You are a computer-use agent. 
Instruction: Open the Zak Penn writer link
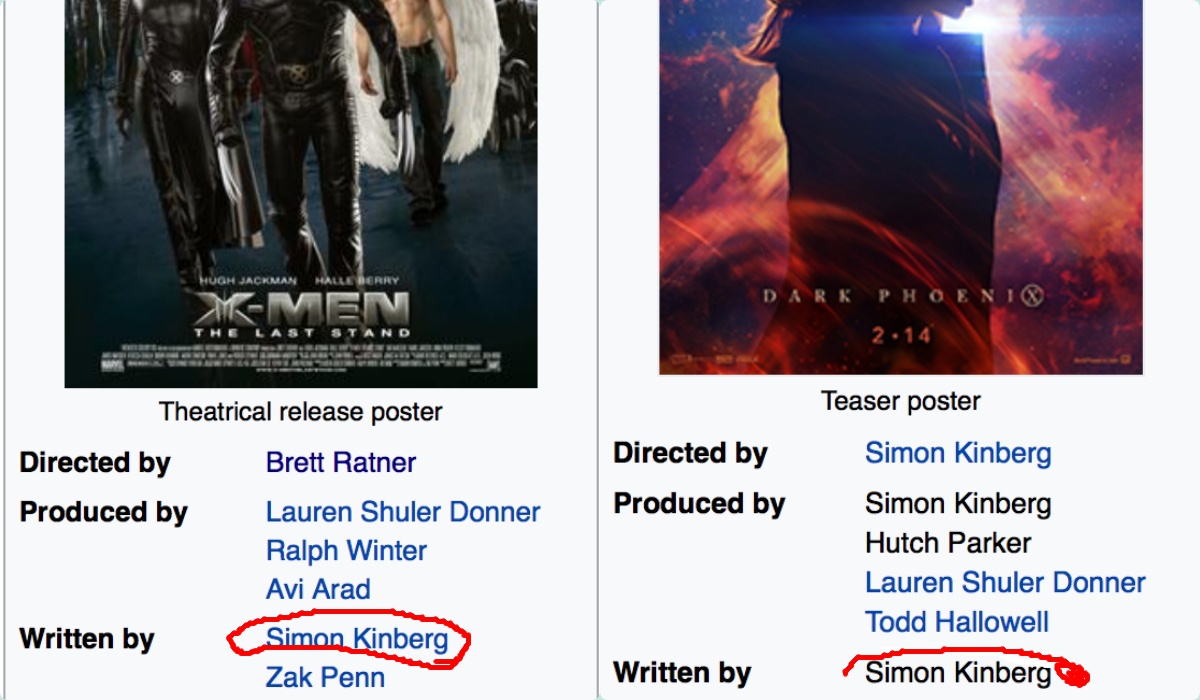tap(325, 677)
